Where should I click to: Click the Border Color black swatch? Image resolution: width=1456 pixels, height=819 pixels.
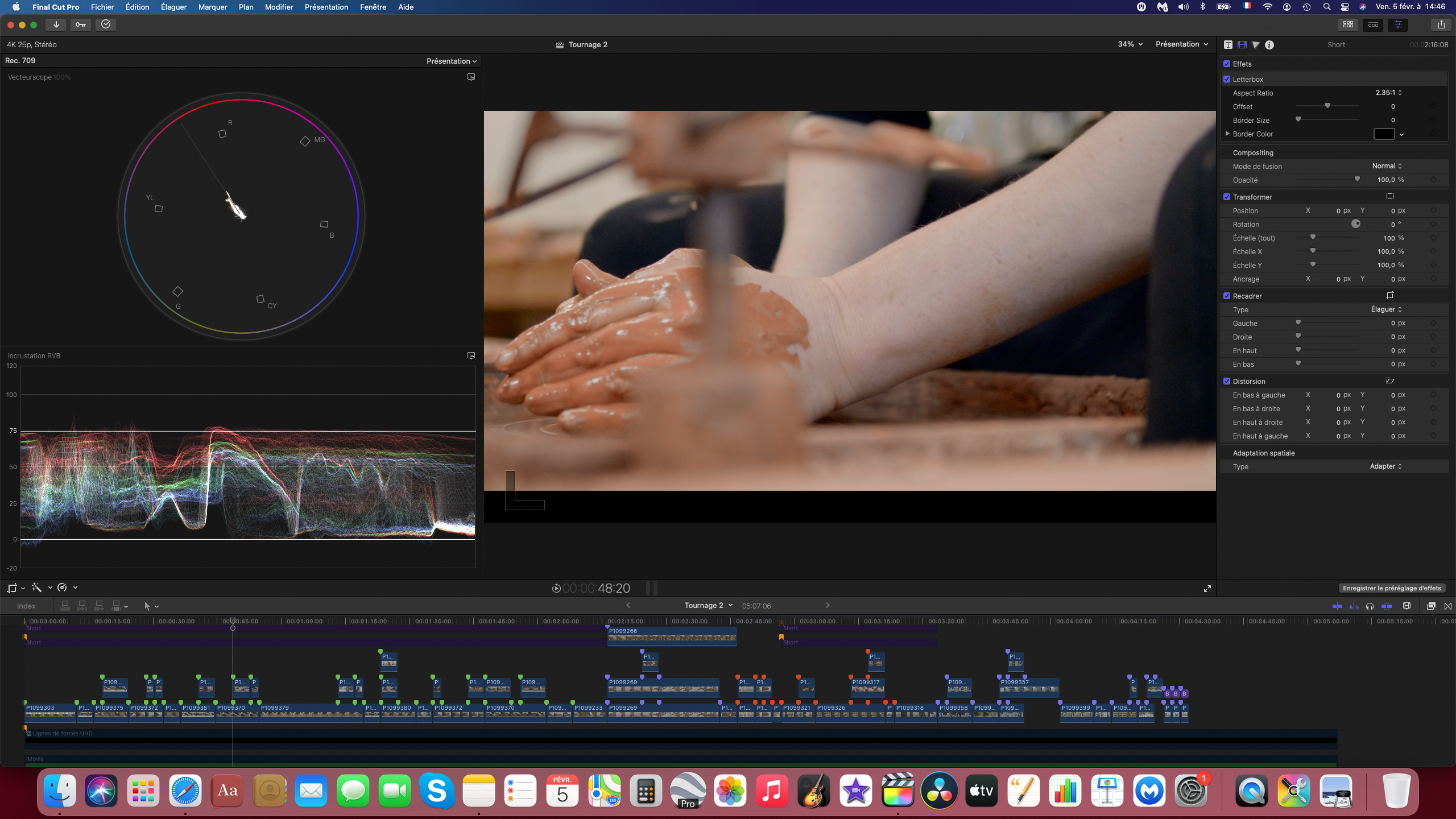tap(1384, 134)
